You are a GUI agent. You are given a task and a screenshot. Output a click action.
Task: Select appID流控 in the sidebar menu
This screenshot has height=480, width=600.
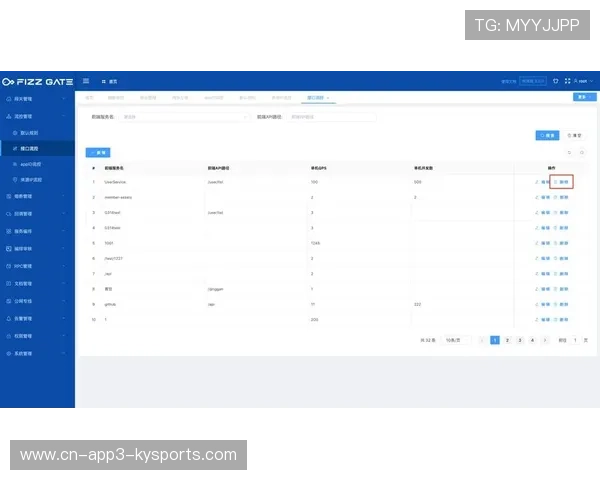(x=32, y=163)
